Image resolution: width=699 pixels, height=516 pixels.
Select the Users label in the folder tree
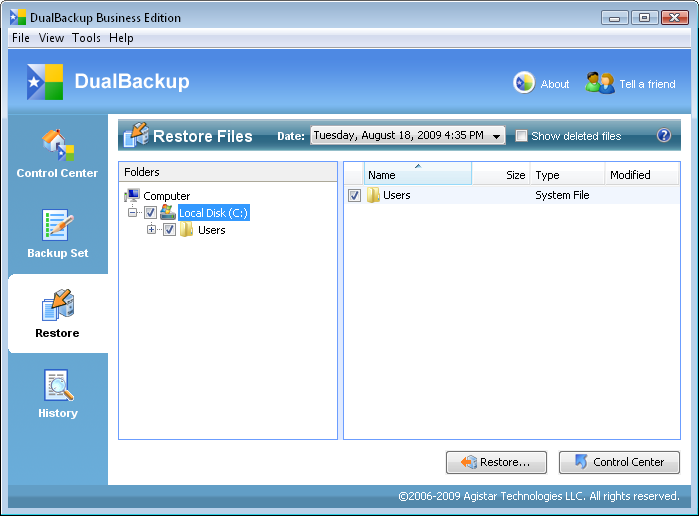coord(212,230)
